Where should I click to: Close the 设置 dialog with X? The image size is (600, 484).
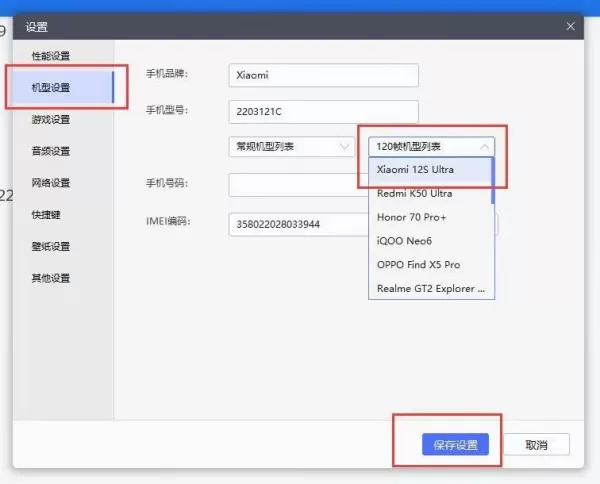(570, 26)
